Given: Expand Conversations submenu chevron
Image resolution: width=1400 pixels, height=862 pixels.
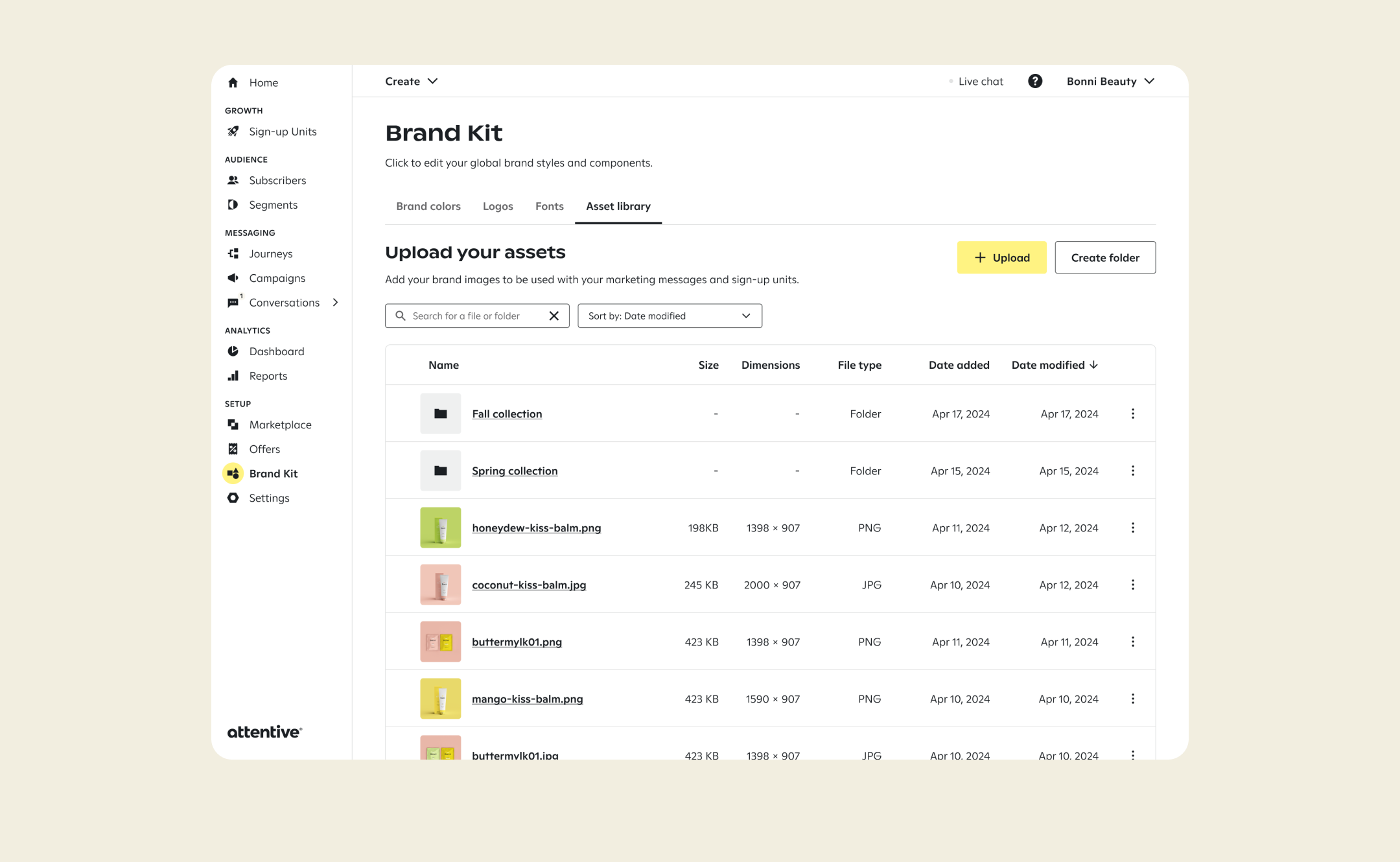Looking at the screenshot, I should pos(335,303).
